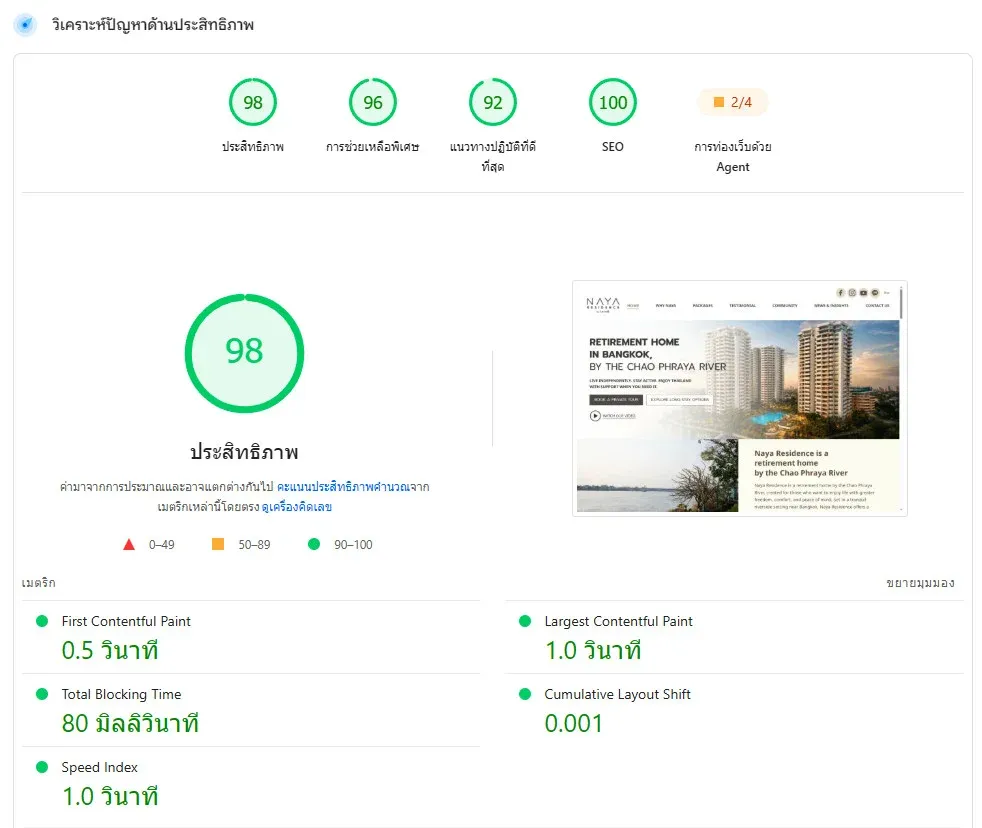Click the SEO category label
Viewport: 982px width, 828px height.
tap(612, 147)
